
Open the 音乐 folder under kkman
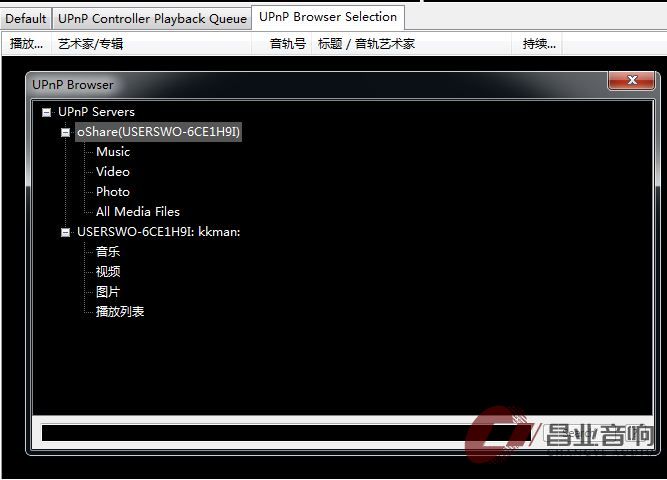tap(108, 251)
